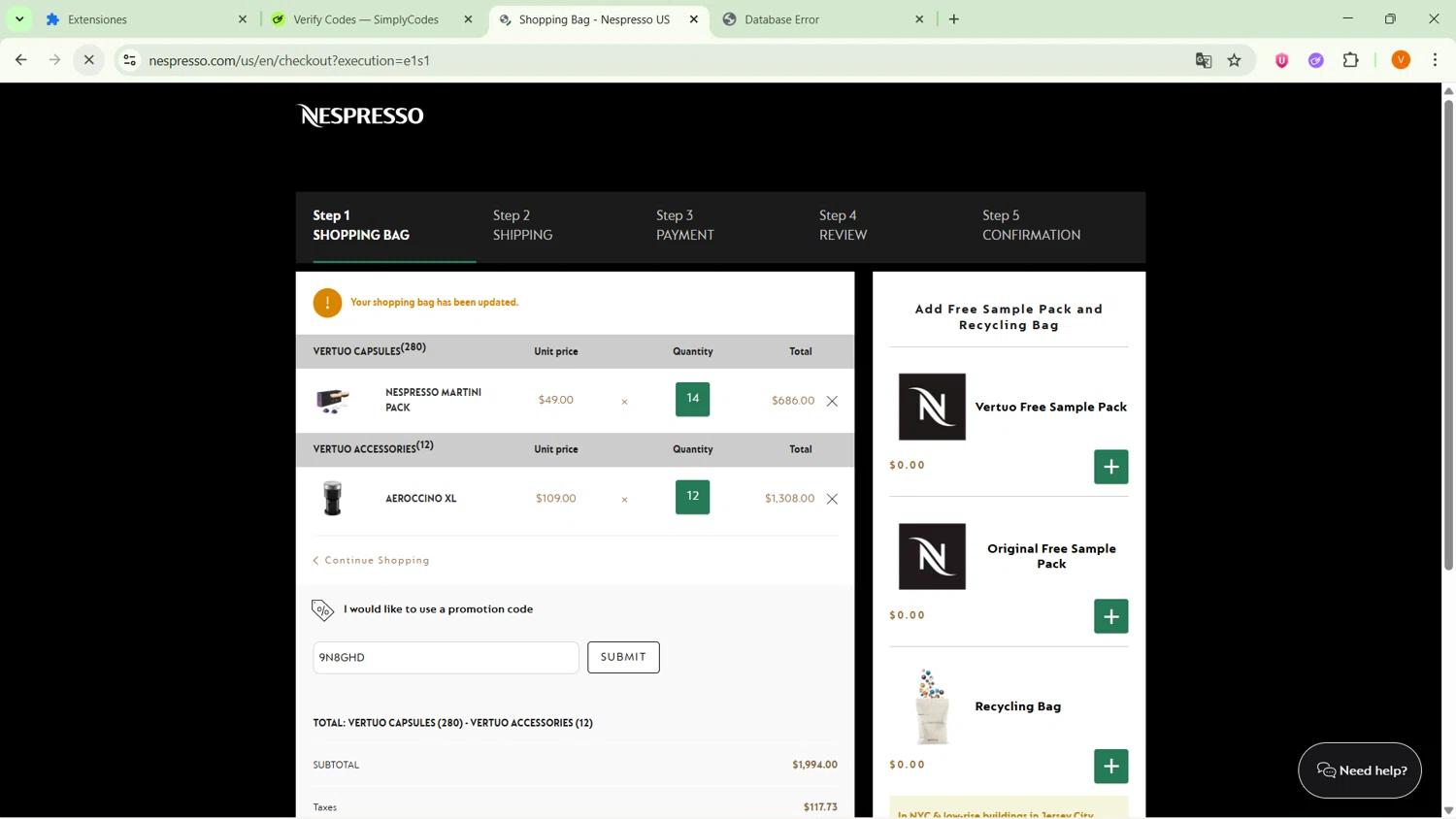
Task: Click the address bar URL
Action: pyautogui.click(x=289, y=60)
